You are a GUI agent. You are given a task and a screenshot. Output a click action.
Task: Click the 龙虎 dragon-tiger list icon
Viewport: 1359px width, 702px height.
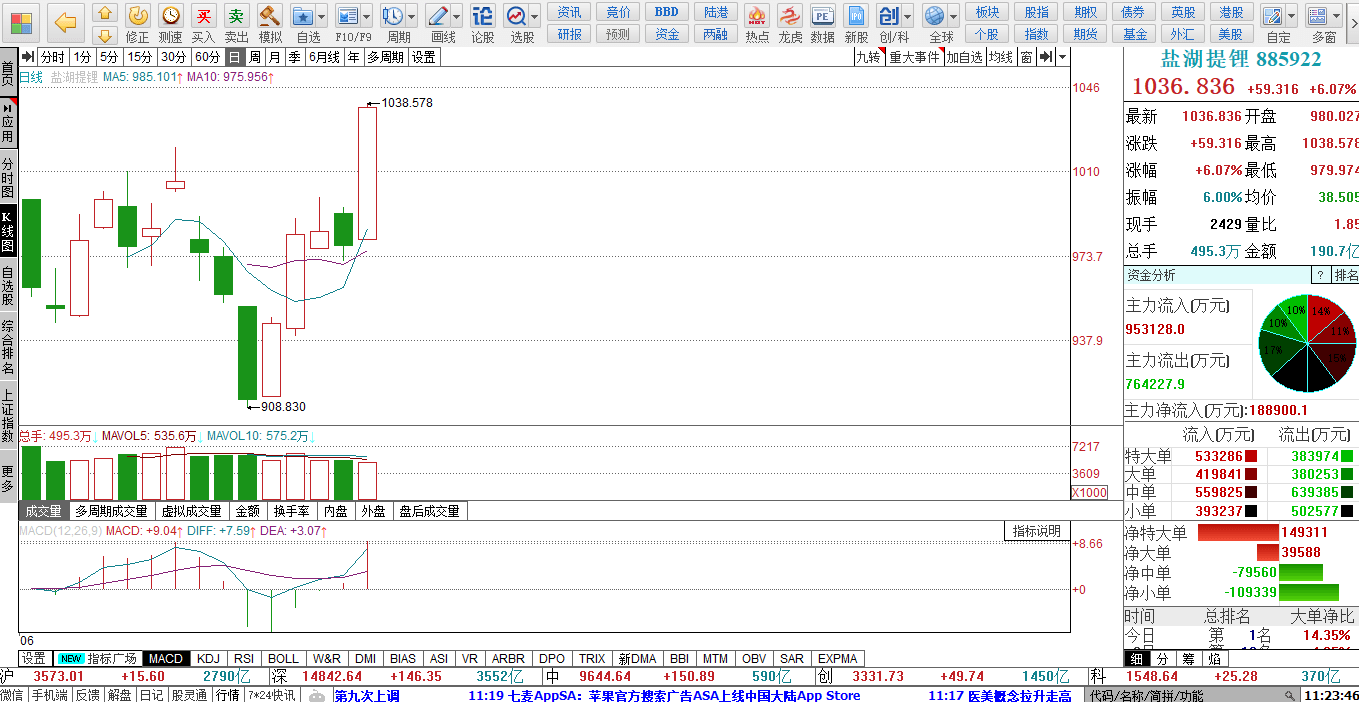790,16
